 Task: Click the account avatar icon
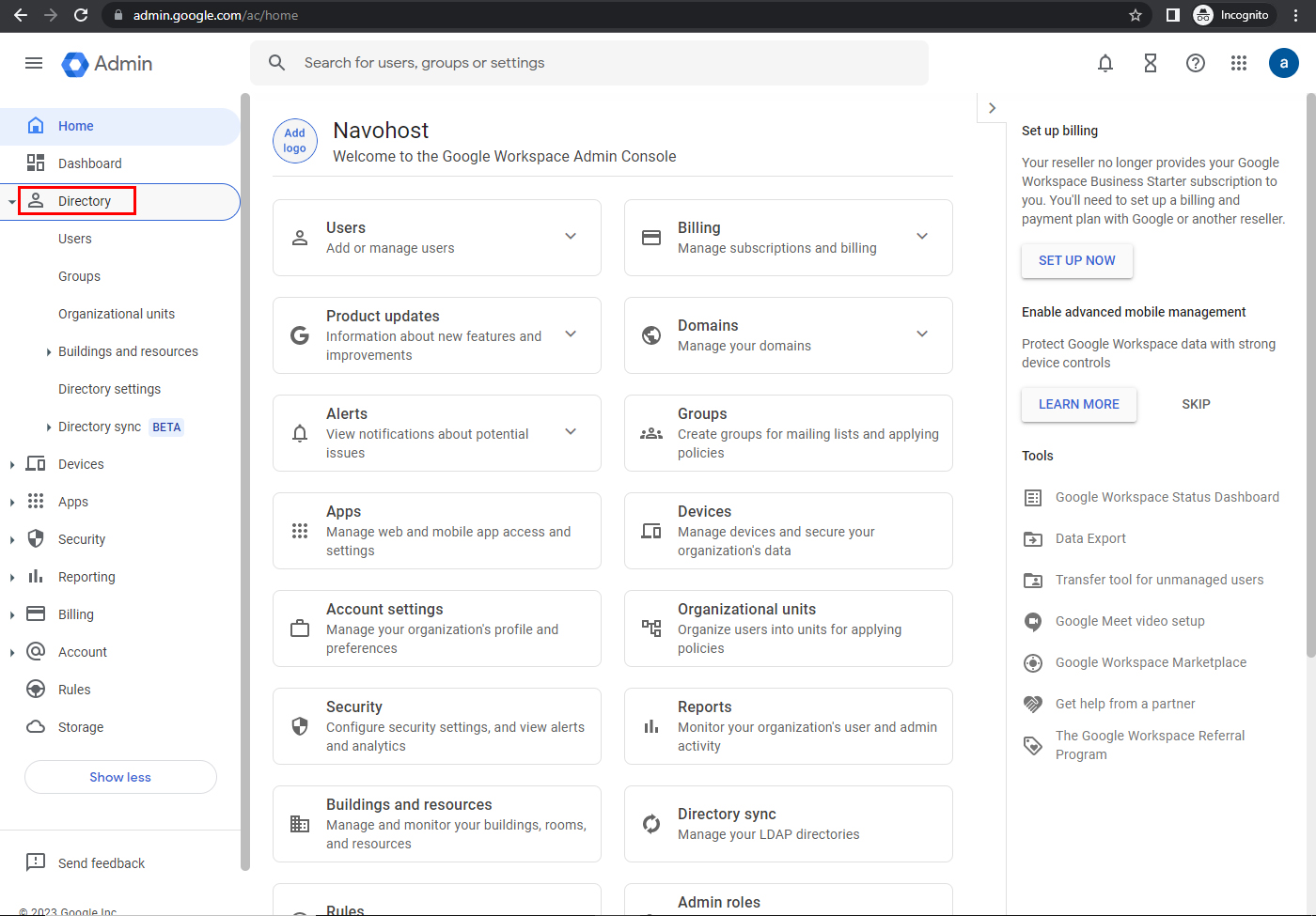point(1284,63)
